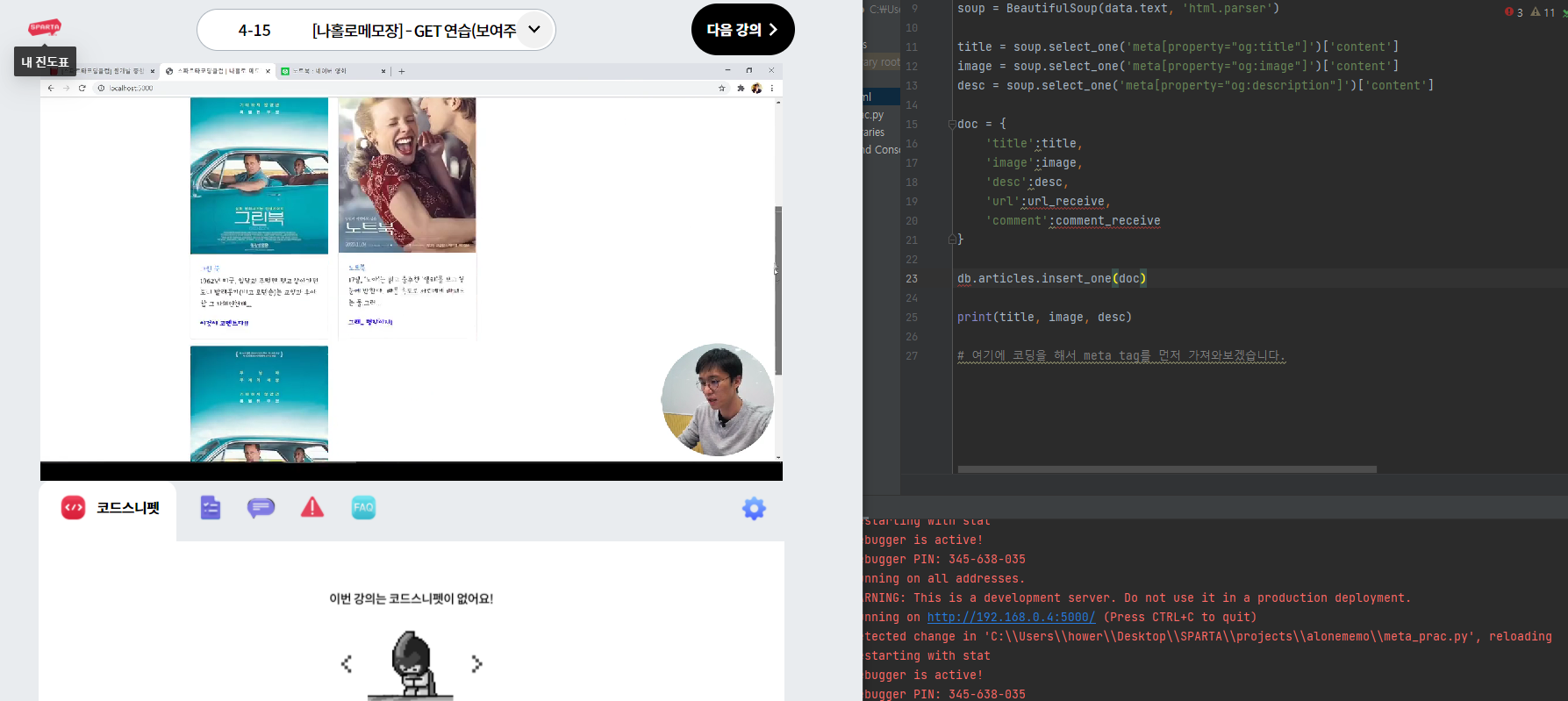Click the video page vertical scrollbar
This screenshot has width=1568, height=701.
pos(778,290)
